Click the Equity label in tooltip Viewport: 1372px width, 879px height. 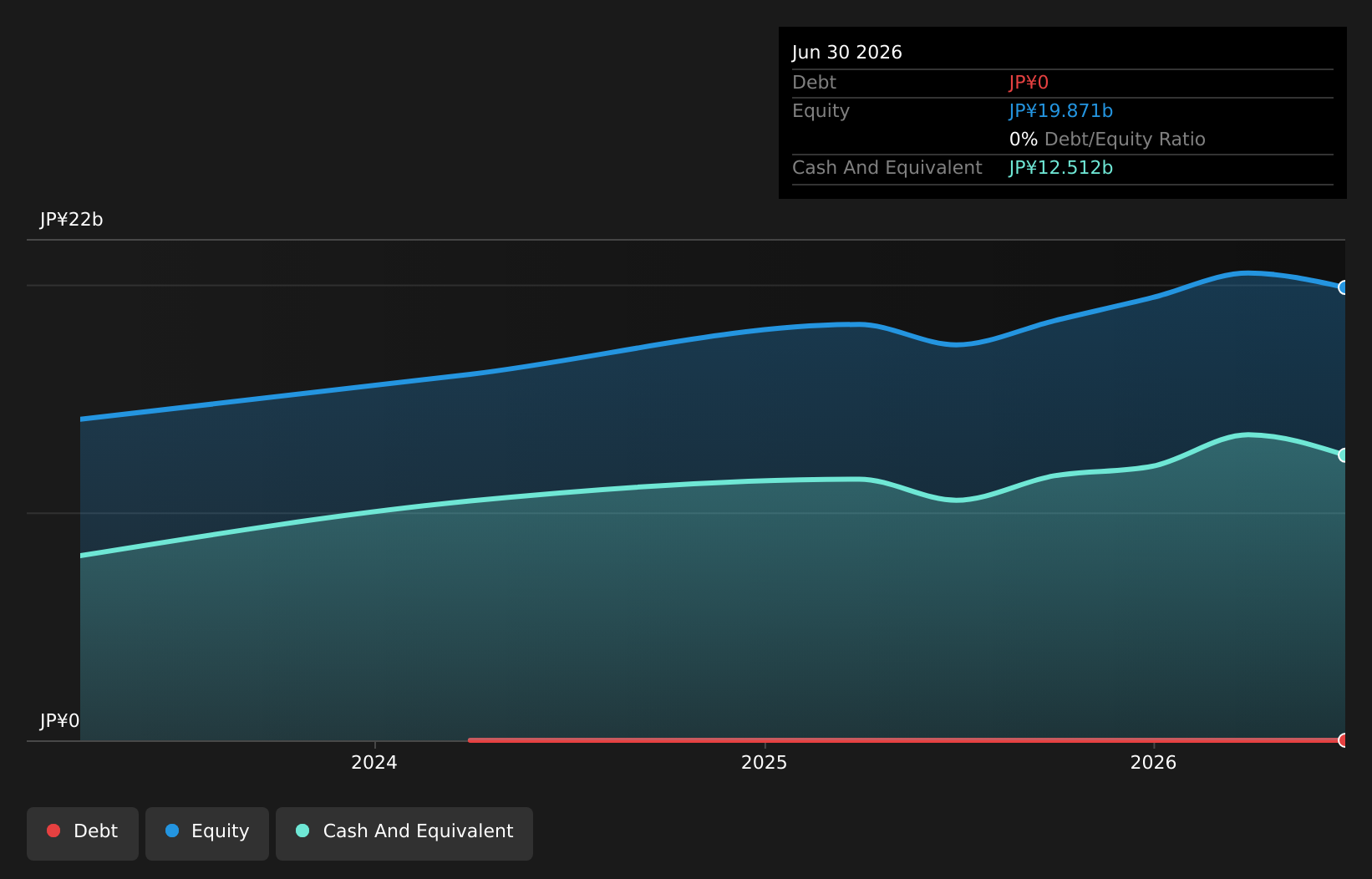coord(821,111)
